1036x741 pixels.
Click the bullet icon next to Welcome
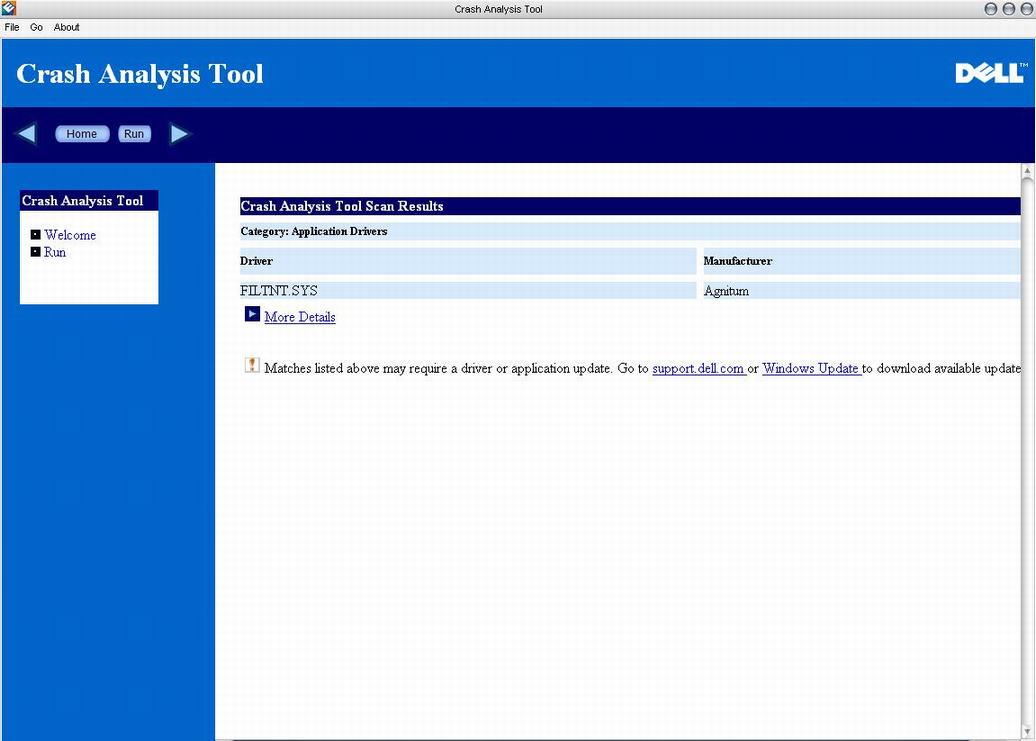pos(36,234)
